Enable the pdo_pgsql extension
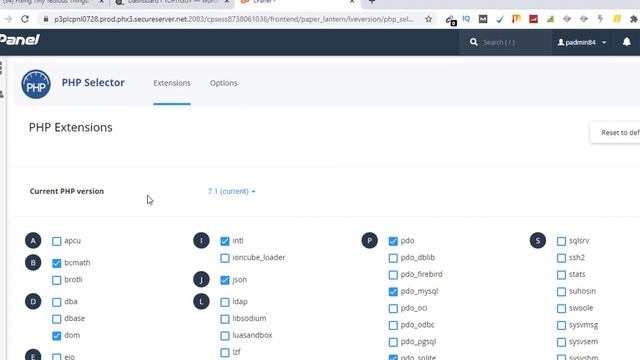The height and width of the screenshot is (360, 640). coord(393,342)
